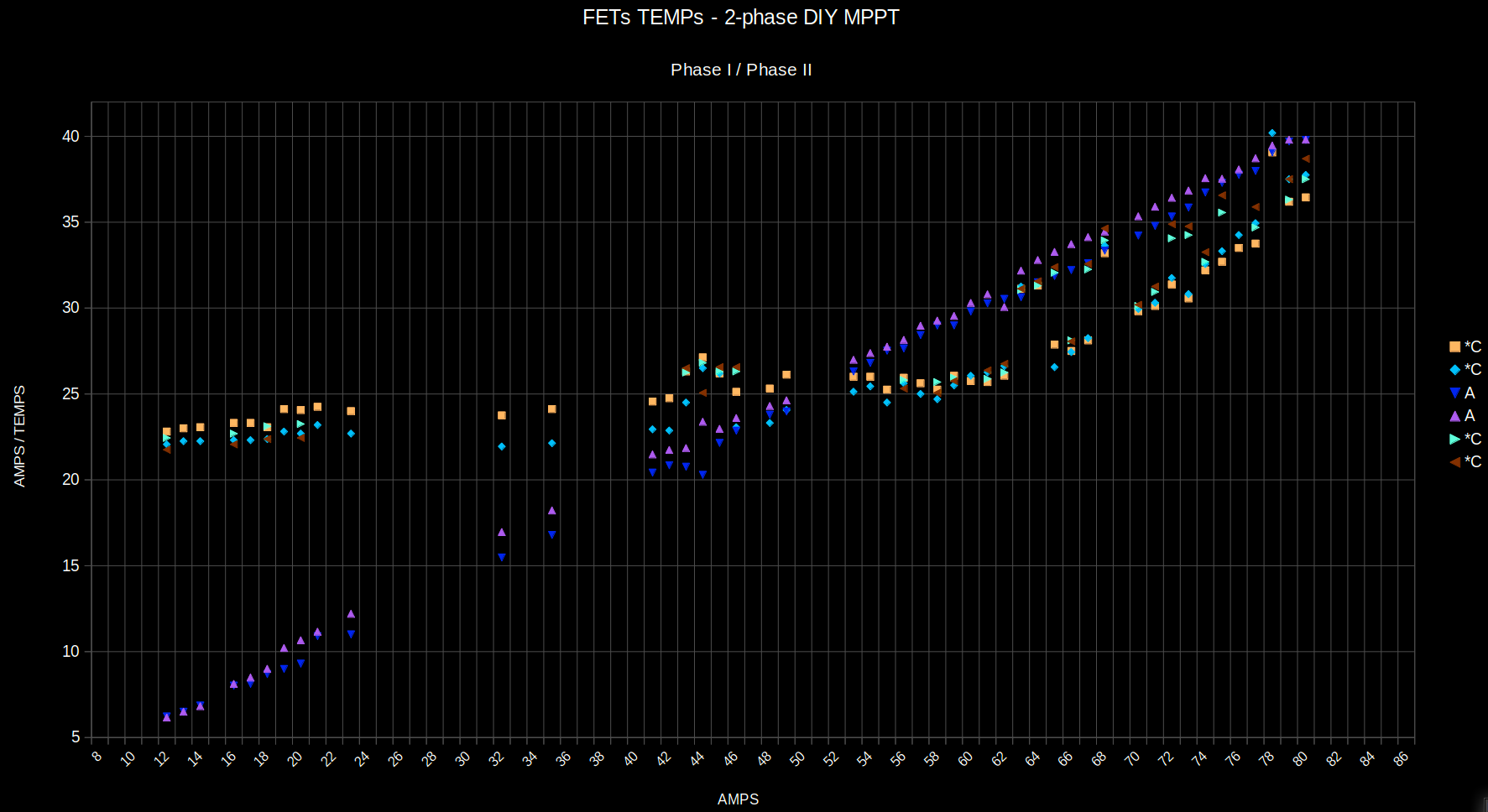
Task: Select the x-axis label 82
Action: click(1334, 759)
